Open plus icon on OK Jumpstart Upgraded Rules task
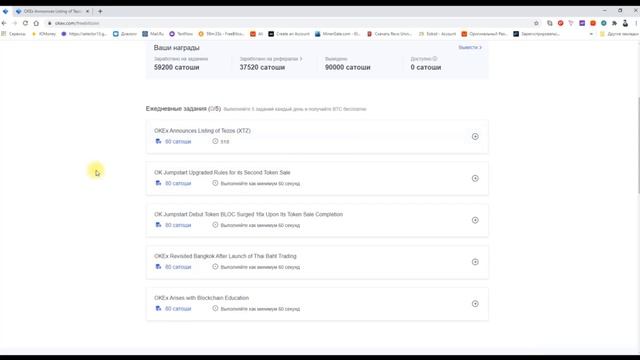 click(475, 178)
